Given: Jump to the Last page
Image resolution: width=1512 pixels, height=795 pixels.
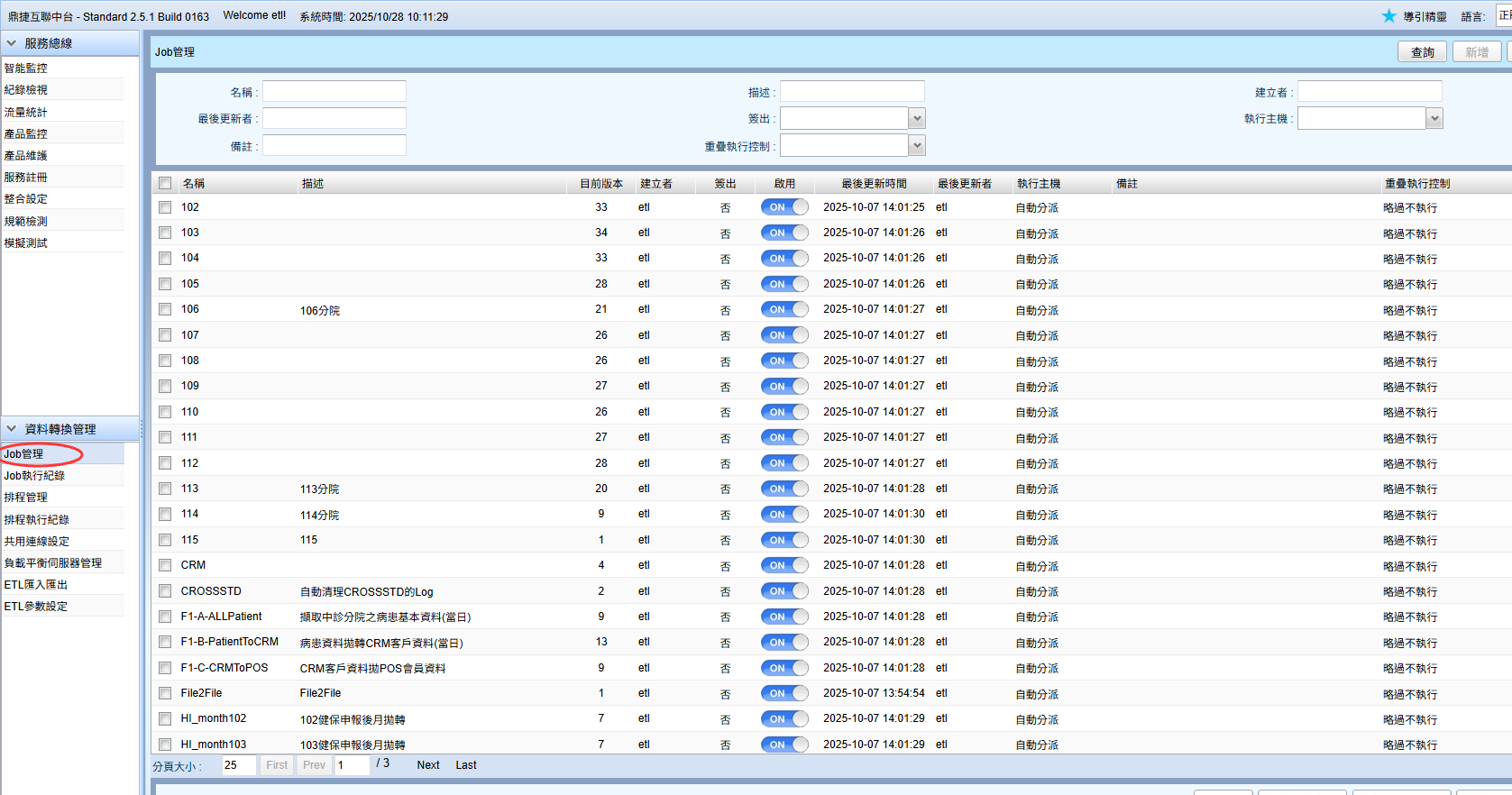Looking at the screenshot, I should [x=466, y=765].
